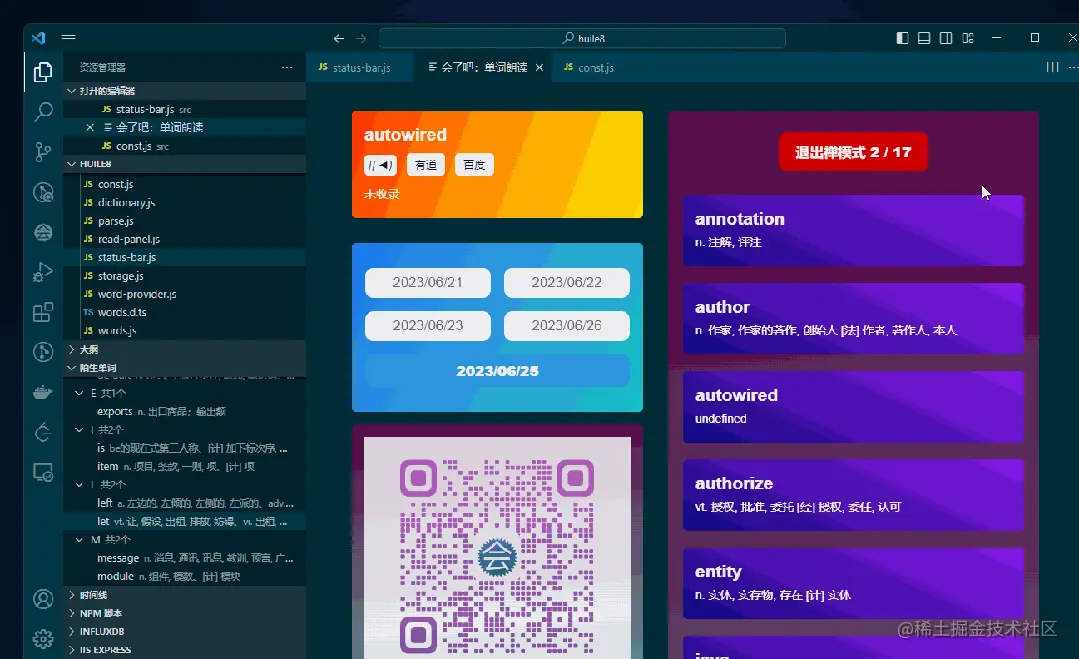The image size is (1079, 659).
Task: Click the 退出禅模式 red button
Action: (852, 152)
